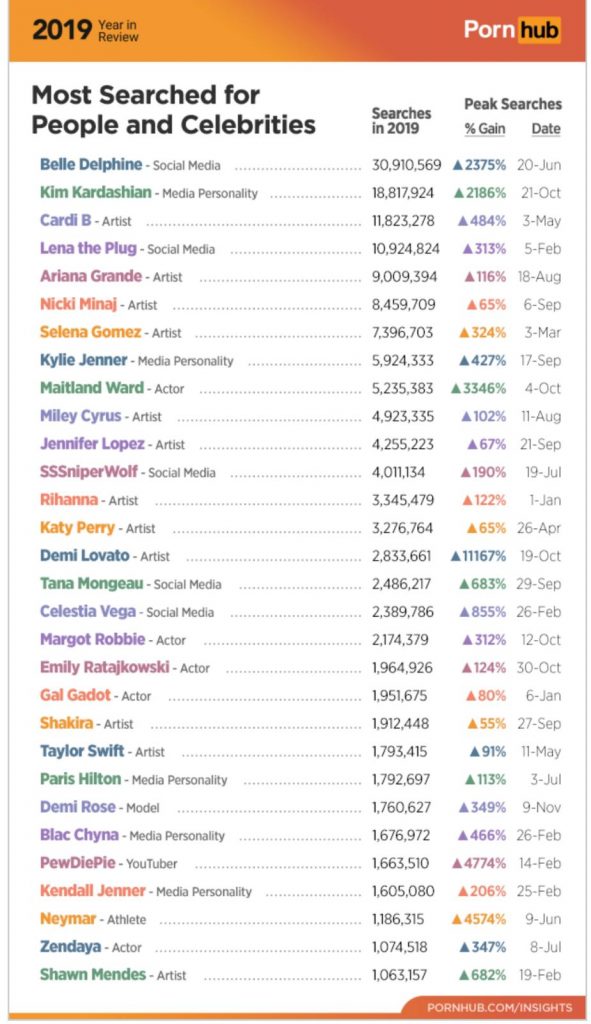Click the pink arrow beside PewDiePie's 4774%

click(457, 863)
